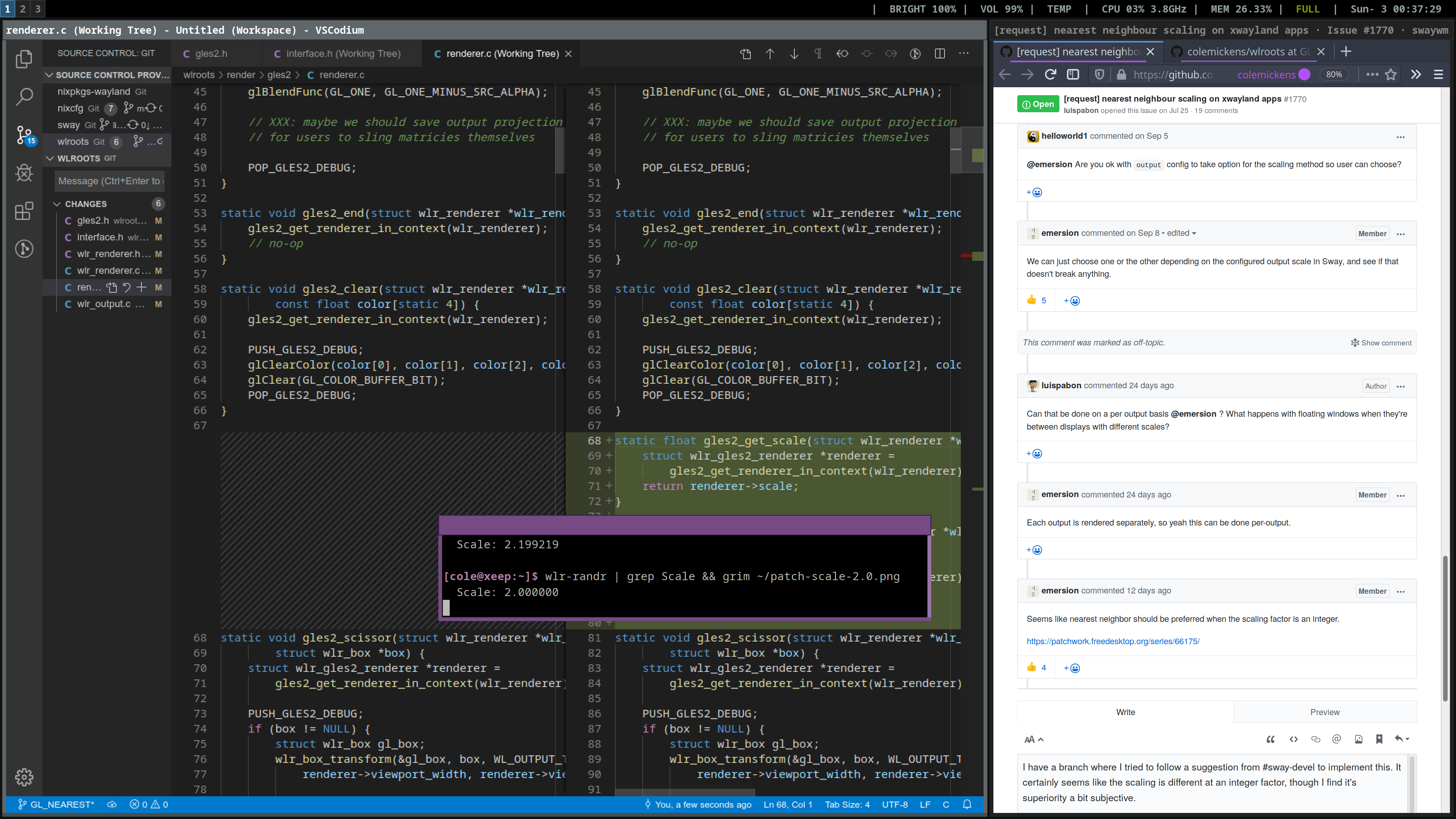
Task: Switch to the Preview tab in the comment box
Action: pyautogui.click(x=1325, y=712)
